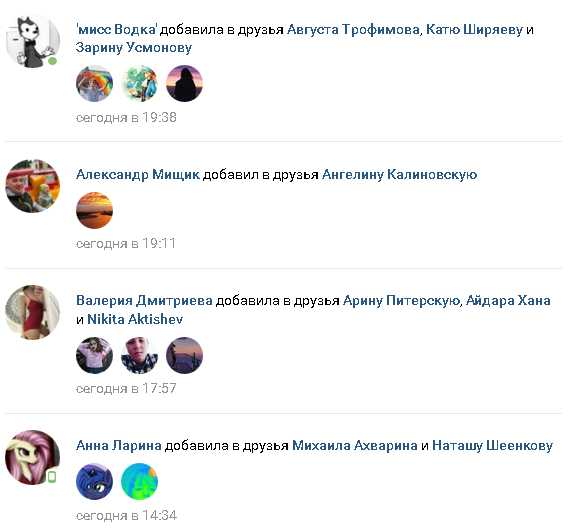Click the sunset thumbnail of Ангелина Калиновская
This screenshot has height=530, width=573.
click(94, 211)
